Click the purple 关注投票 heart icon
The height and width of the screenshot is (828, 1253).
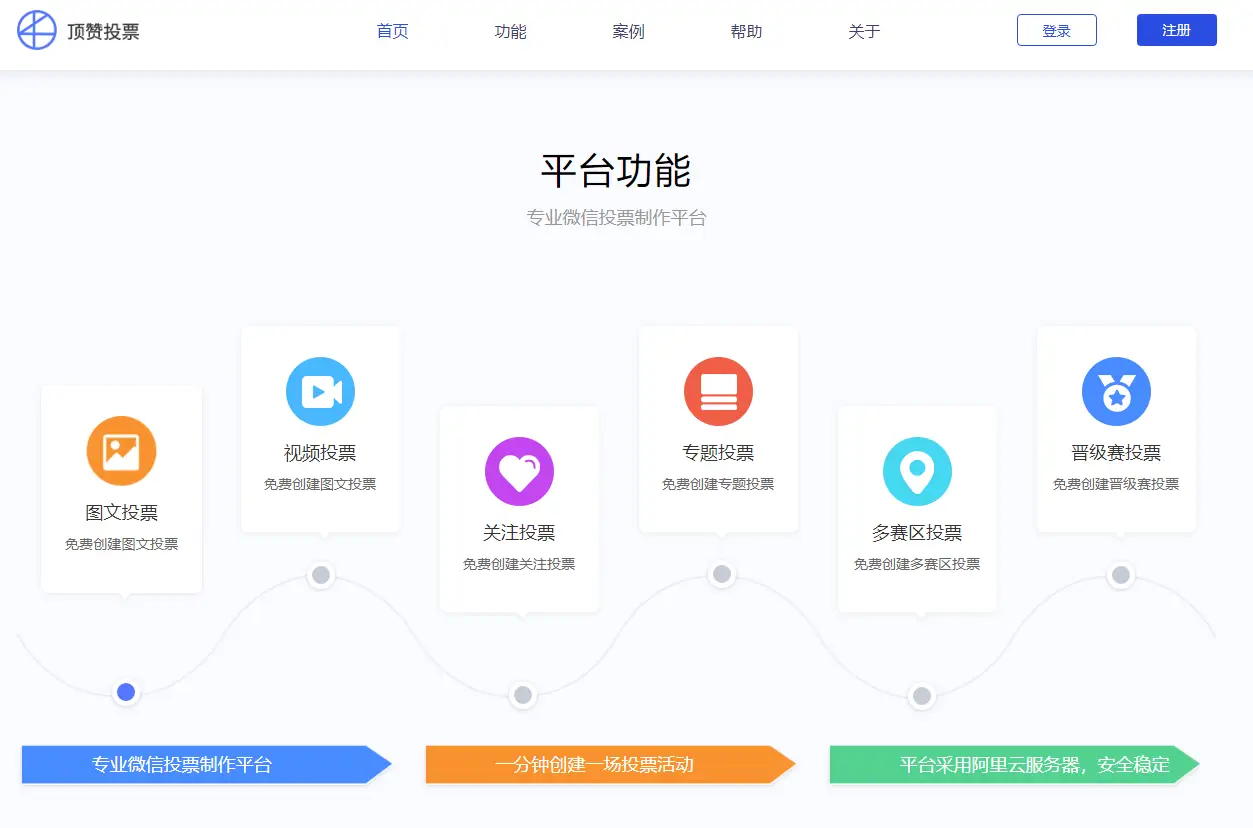pyautogui.click(x=519, y=471)
